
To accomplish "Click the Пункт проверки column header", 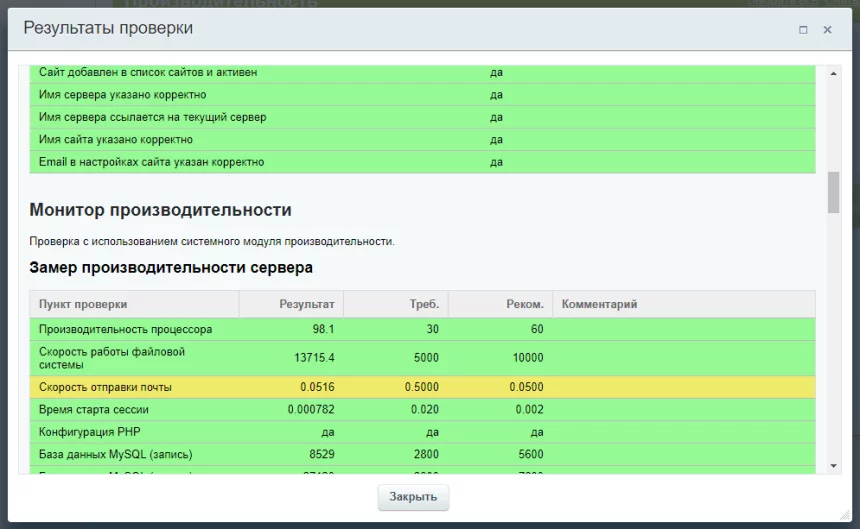I will point(83,304).
